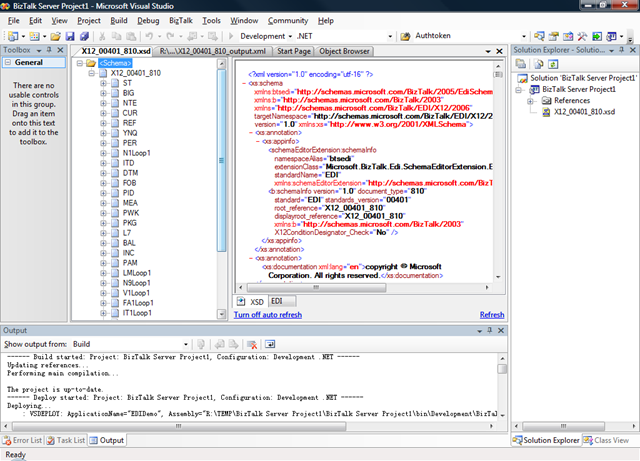Open the Error List tab

[23, 440]
